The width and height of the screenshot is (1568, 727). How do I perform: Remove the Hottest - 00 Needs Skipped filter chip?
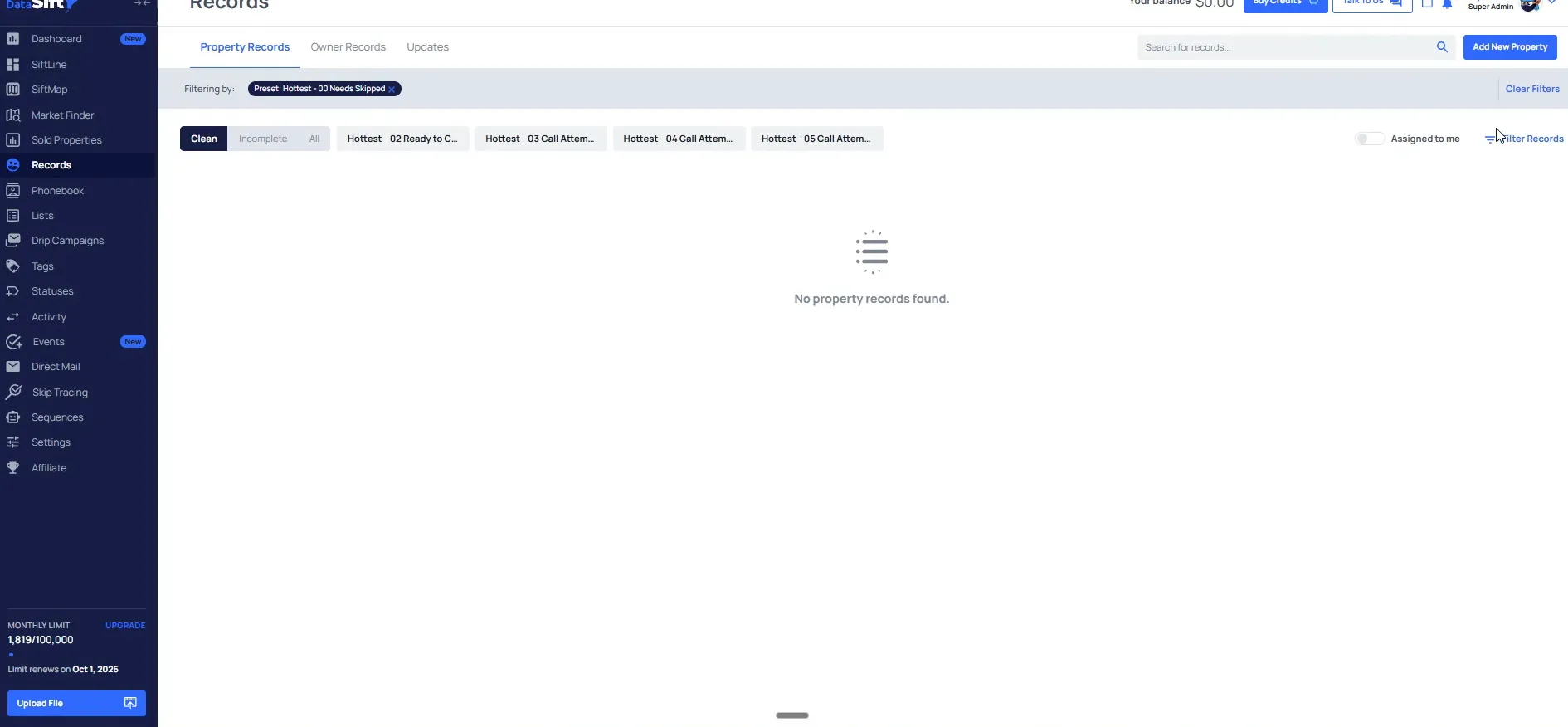tap(392, 90)
